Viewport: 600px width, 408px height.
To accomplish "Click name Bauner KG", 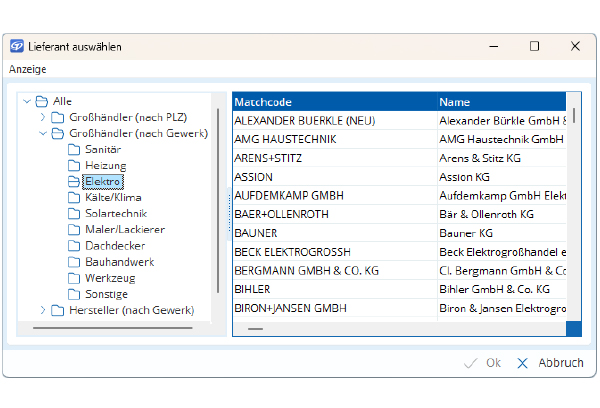I will pyautogui.click(x=466, y=233).
